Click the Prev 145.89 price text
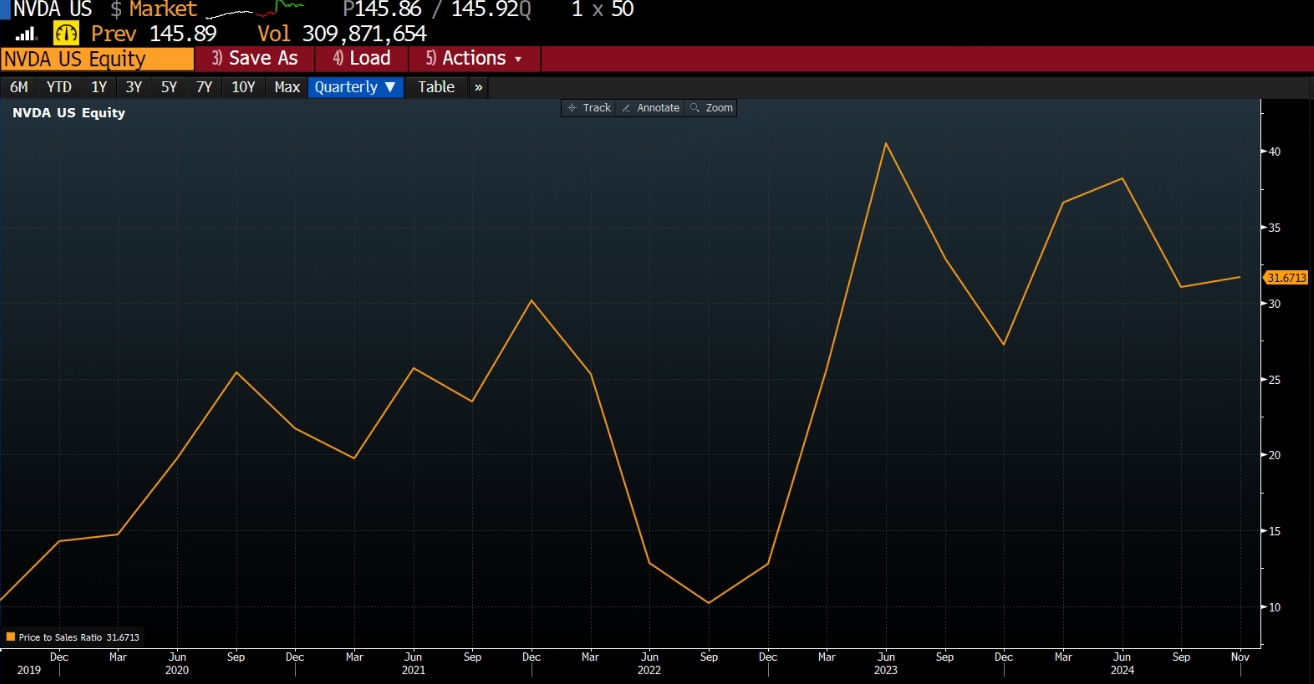 (x=153, y=34)
